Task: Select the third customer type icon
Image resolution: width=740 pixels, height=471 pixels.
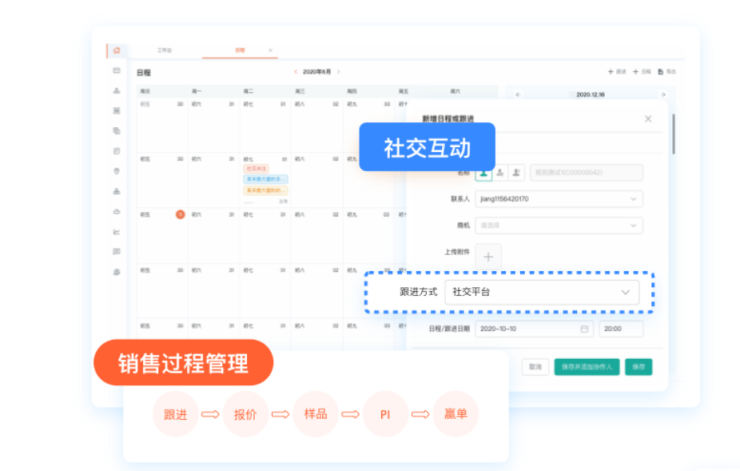Action: [x=516, y=172]
